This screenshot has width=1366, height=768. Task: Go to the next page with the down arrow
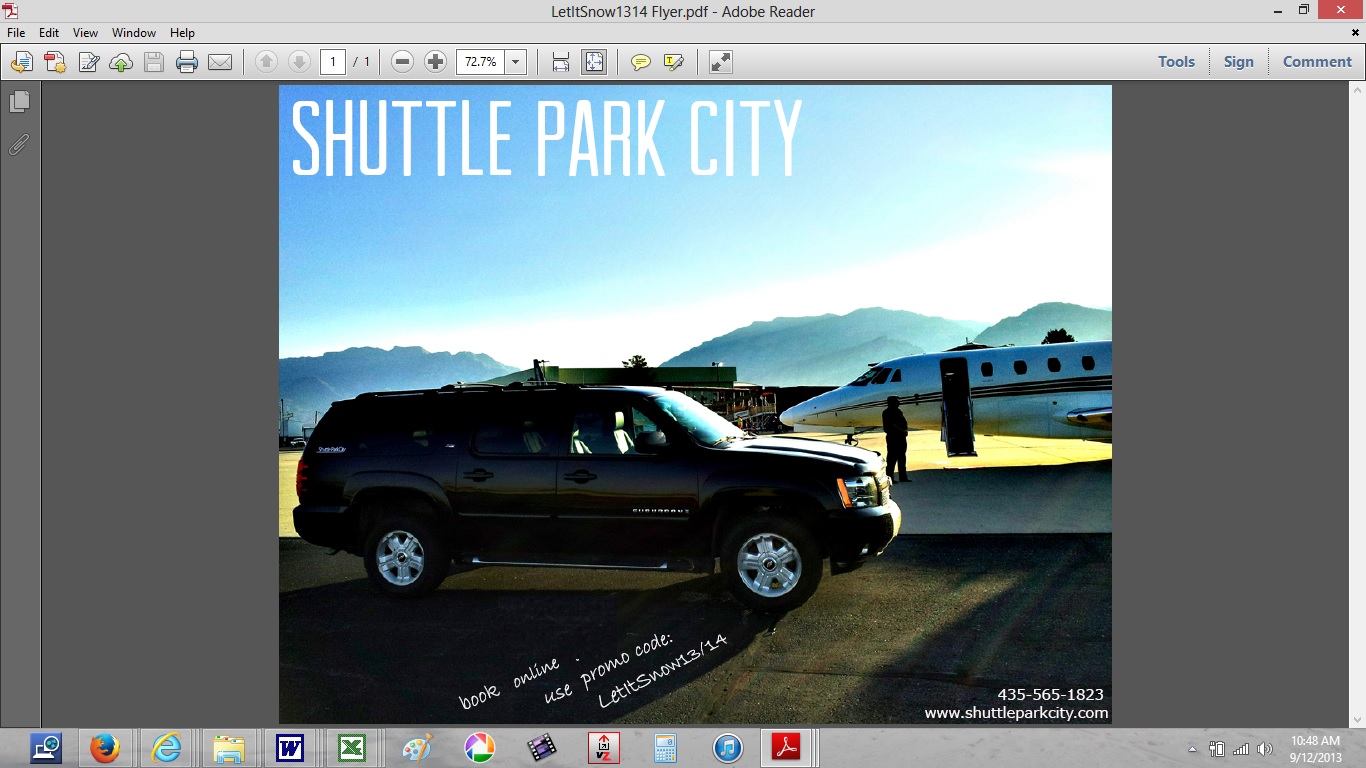[299, 62]
